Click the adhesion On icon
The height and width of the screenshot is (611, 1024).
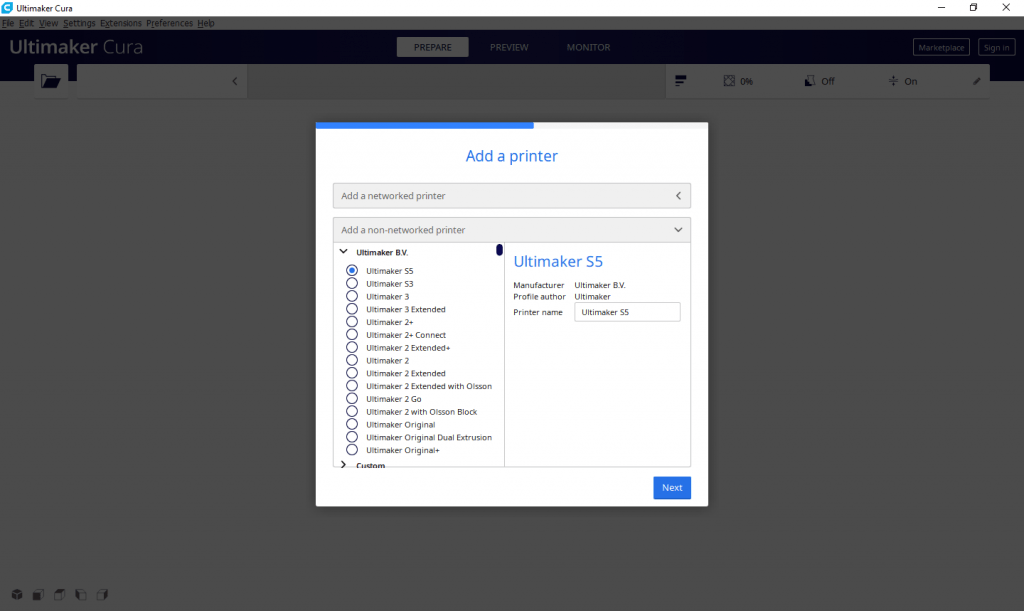click(x=893, y=81)
